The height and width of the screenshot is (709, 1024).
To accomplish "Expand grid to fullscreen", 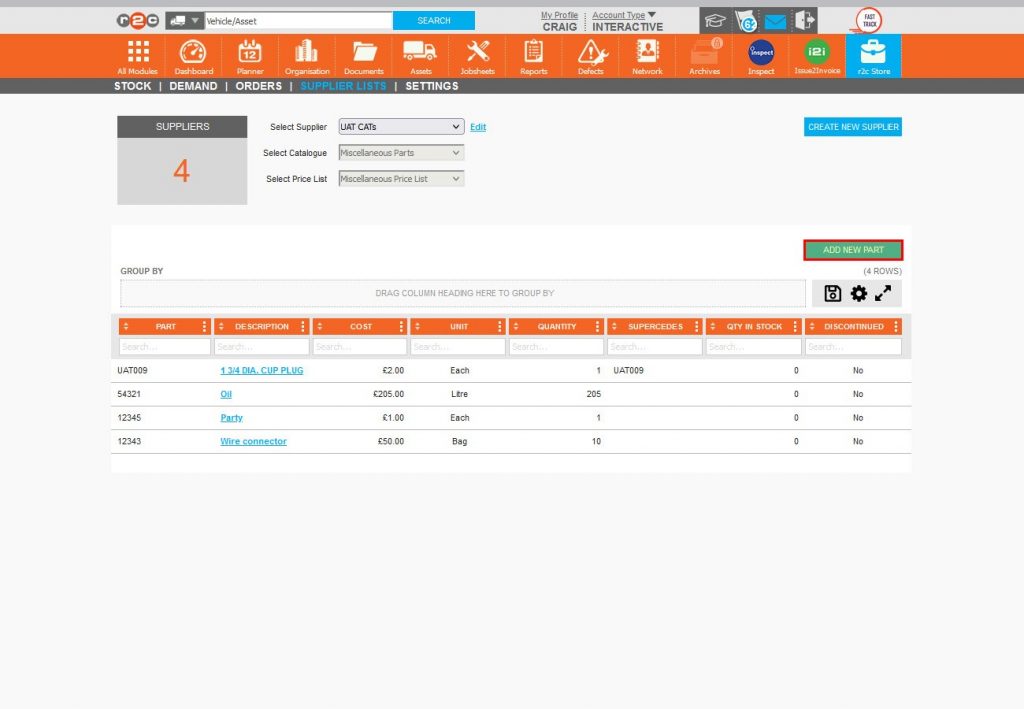I will click(883, 293).
